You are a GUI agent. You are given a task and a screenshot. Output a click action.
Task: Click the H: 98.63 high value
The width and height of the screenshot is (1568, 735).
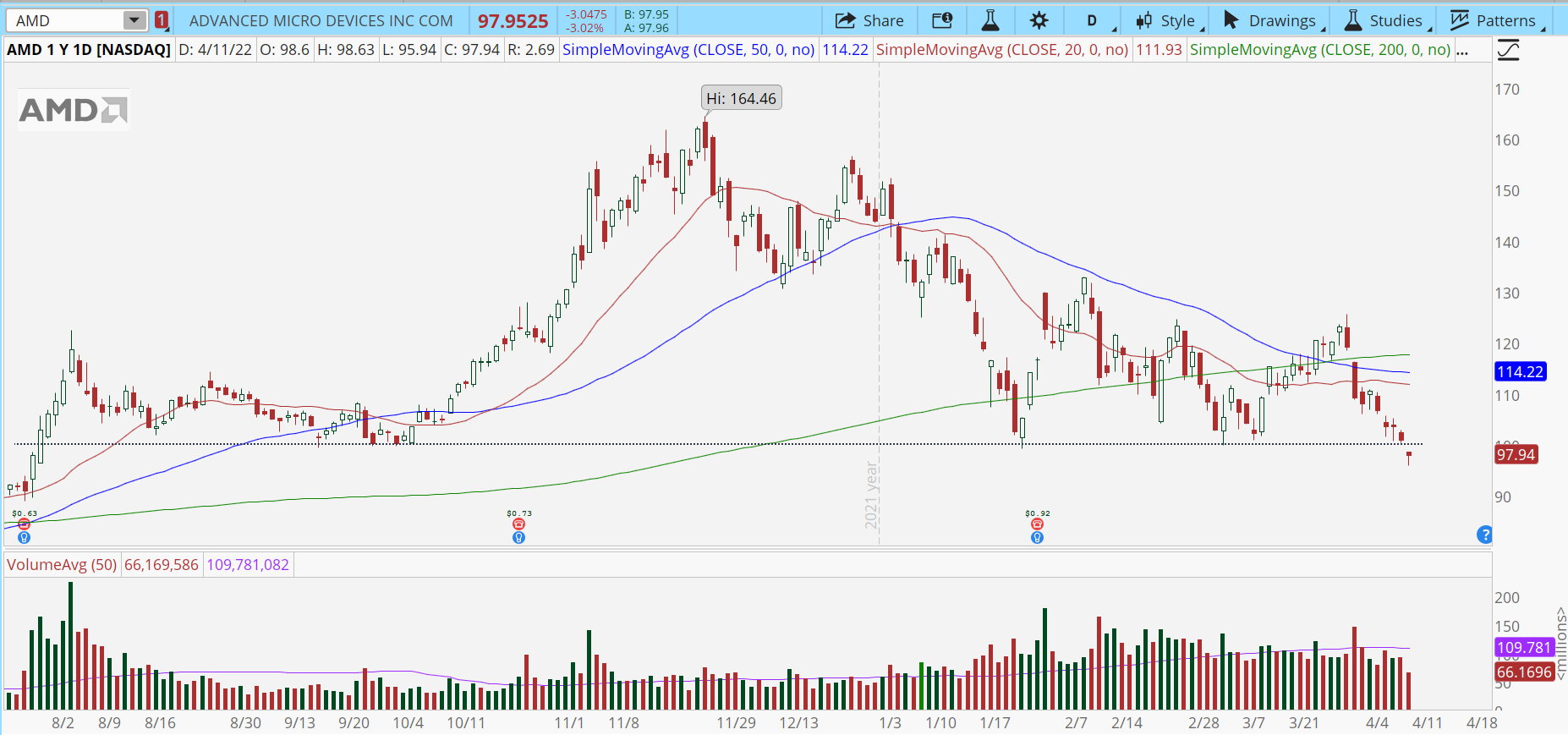pyautogui.click(x=345, y=50)
